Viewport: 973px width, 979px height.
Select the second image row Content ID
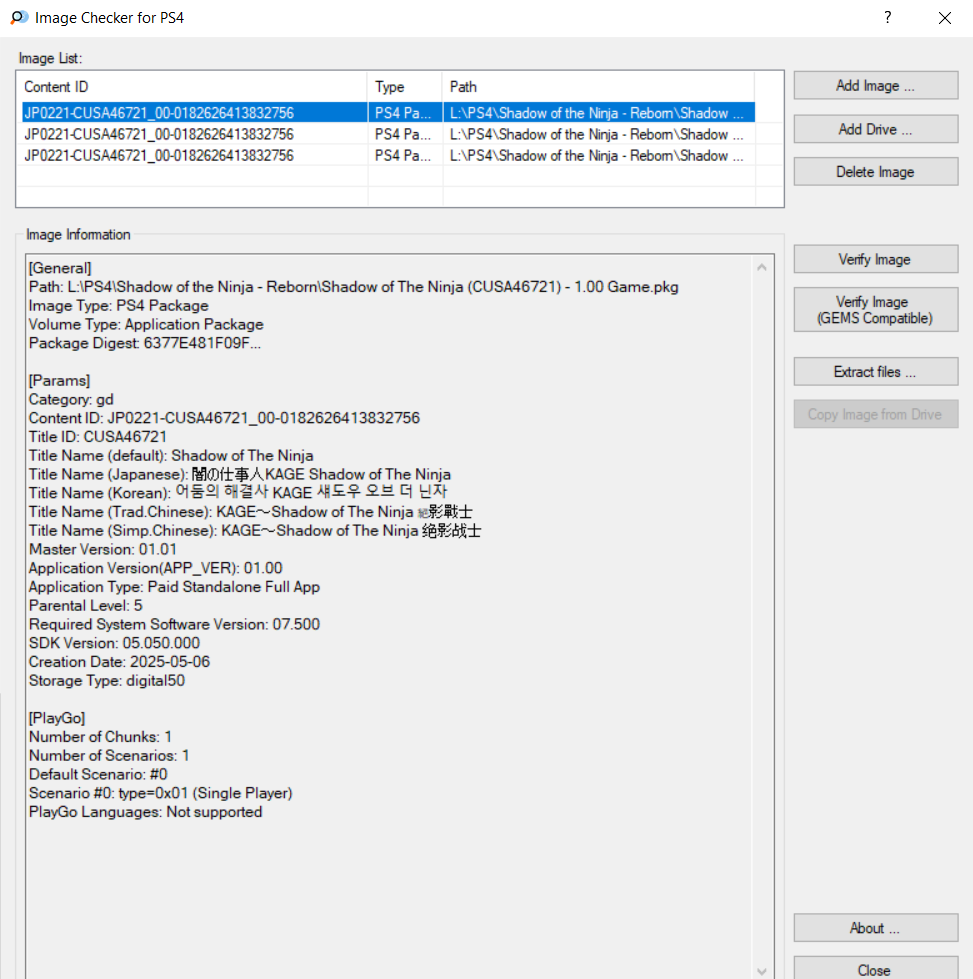(x=159, y=134)
